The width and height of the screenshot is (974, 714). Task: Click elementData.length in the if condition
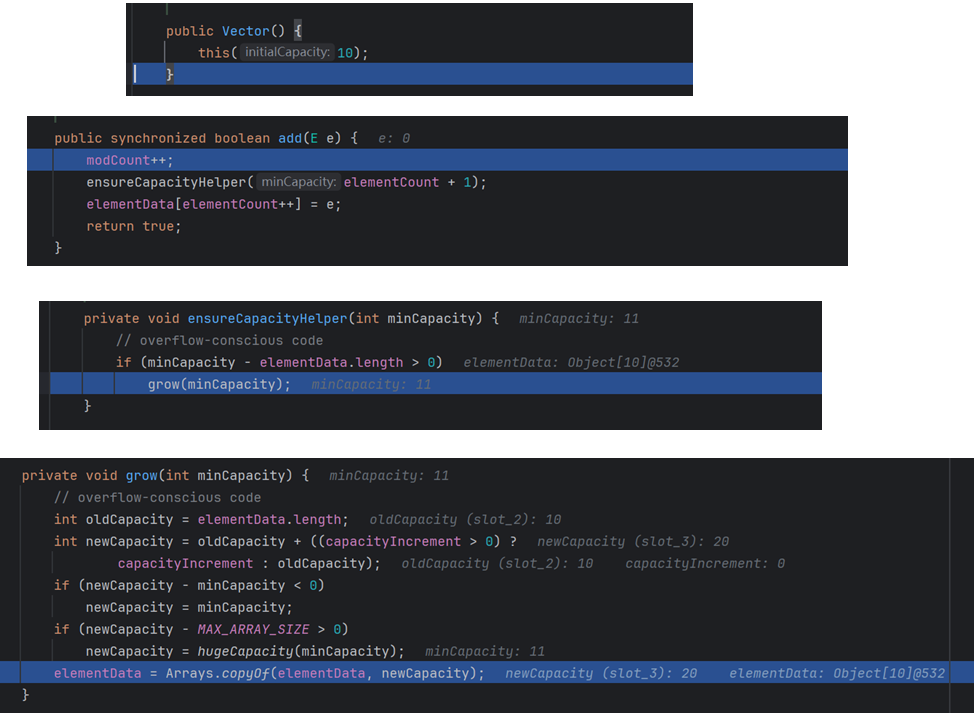(x=331, y=362)
